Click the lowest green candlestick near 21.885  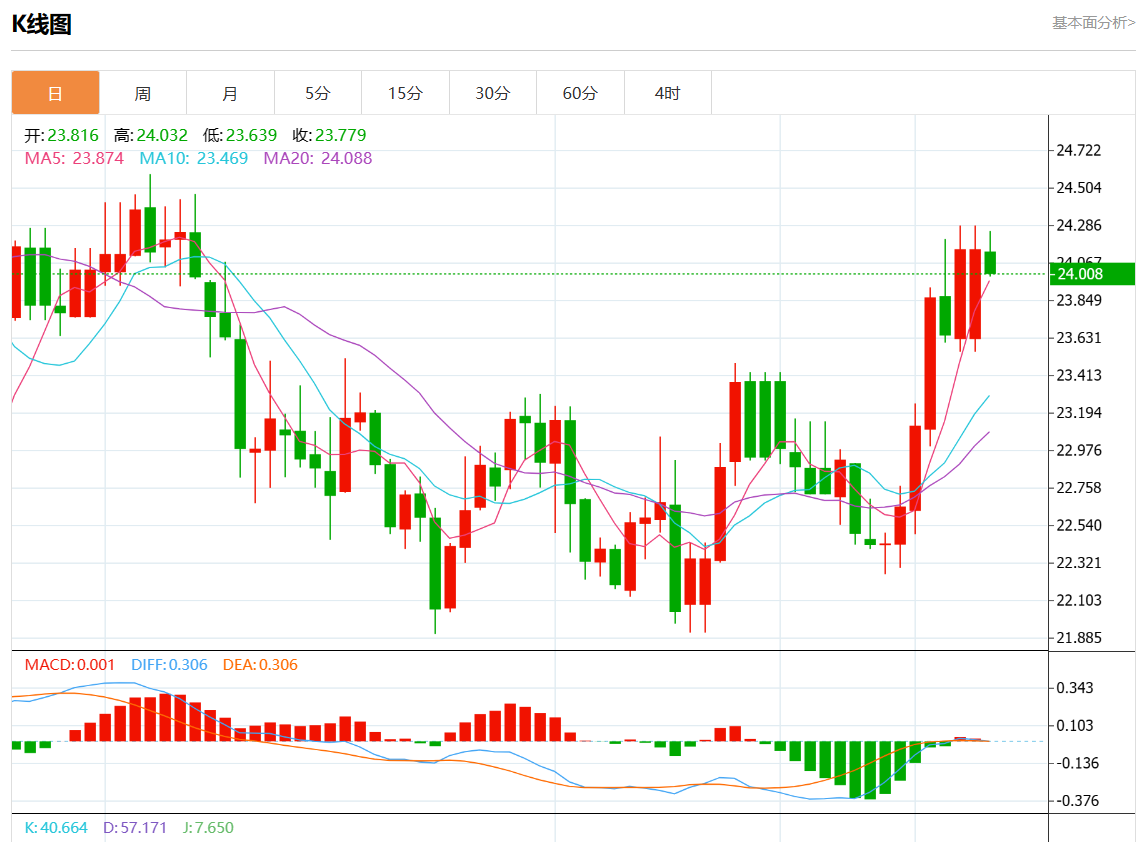coord(435,563)
